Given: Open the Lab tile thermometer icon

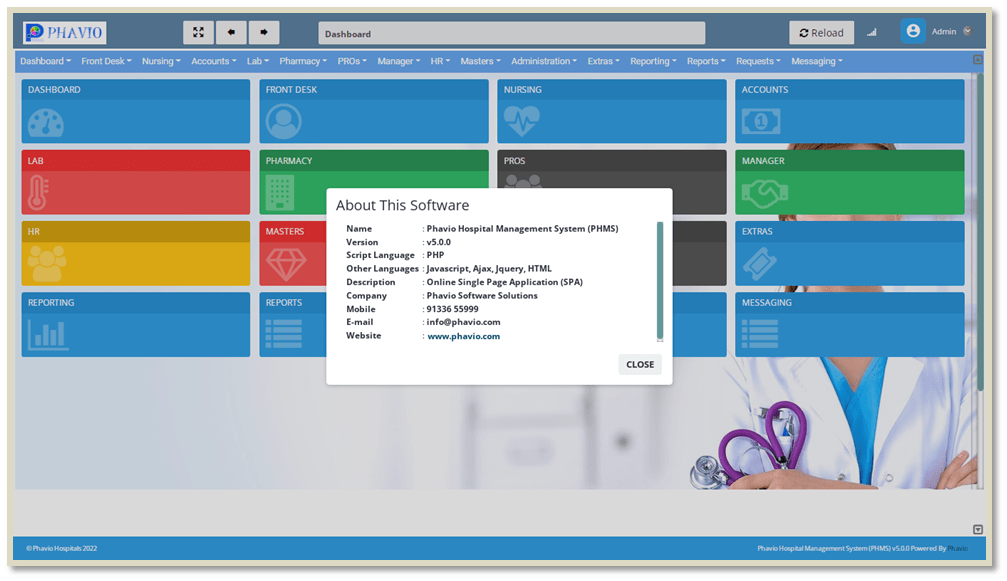Looking at the screenshot, I should [x=38, y=193].
